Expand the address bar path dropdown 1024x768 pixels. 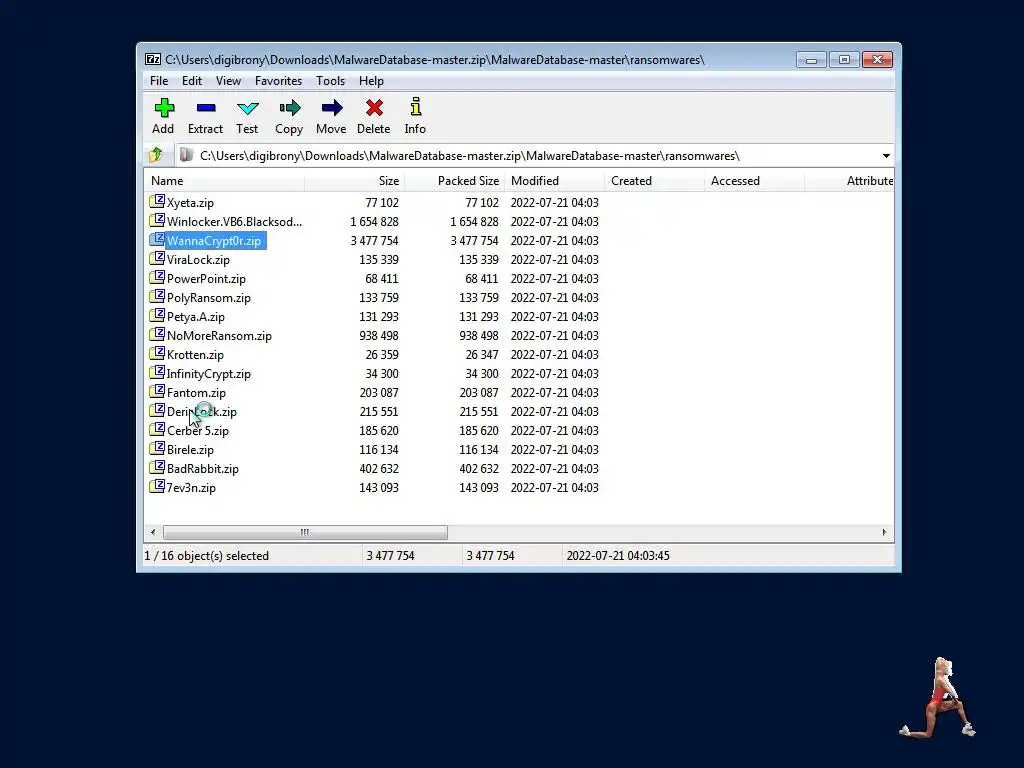coord(886,156)
